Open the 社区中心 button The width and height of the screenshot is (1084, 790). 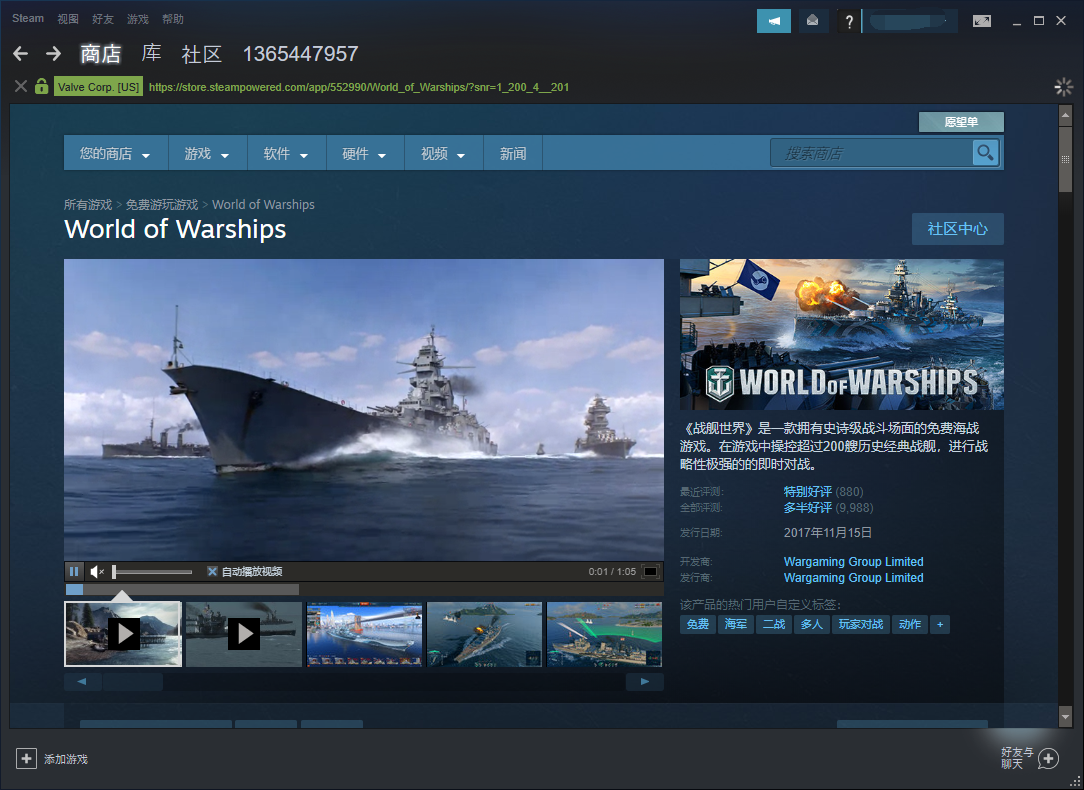(957, 229)
